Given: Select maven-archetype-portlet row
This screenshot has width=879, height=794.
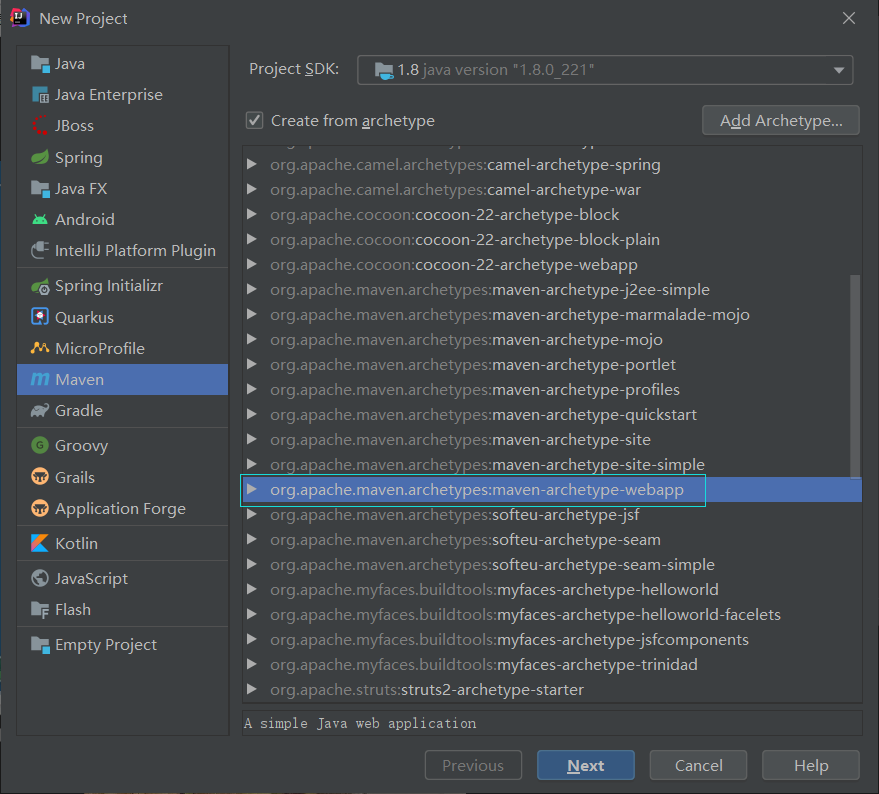Looking at the screenshot, I should click(x=552, y=364).
